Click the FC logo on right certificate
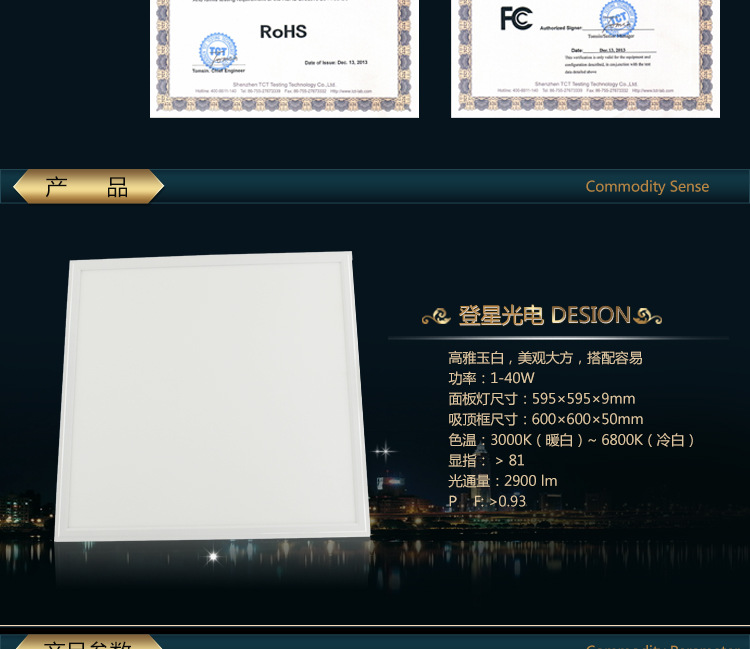Viewport: 750px width, 649px height. click(516, 19)
